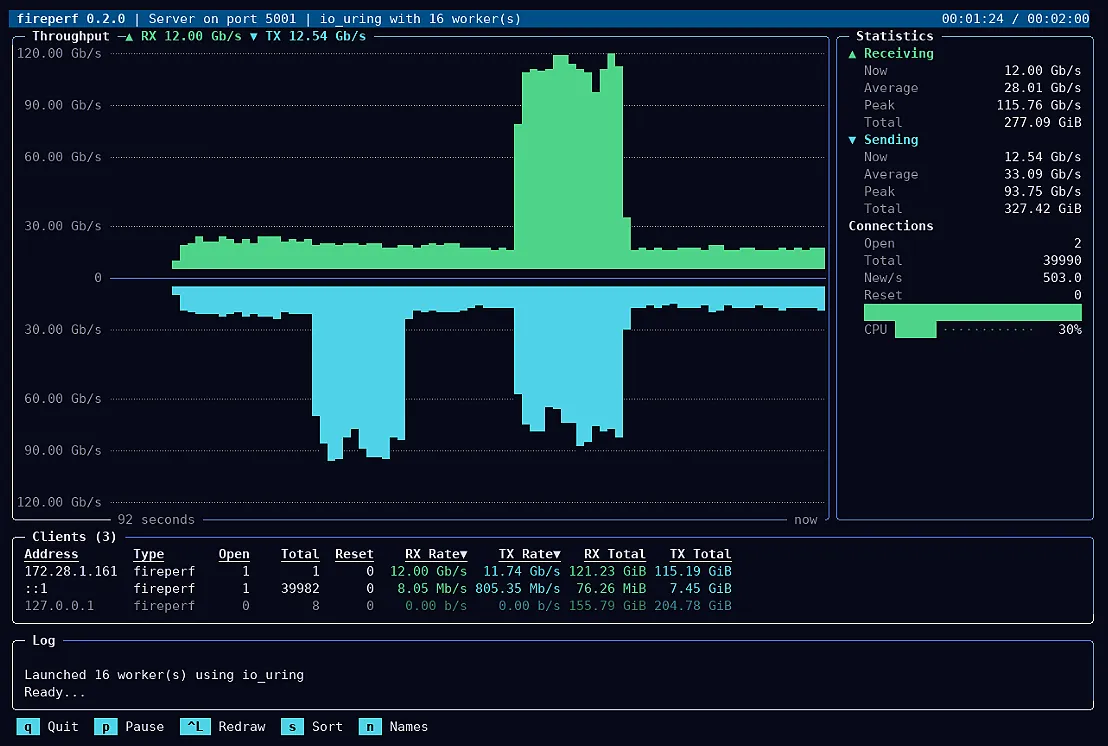Viewport: 1108px width, 746px height.
Task: Click the Clients (3) panel title
Action: click(x=74, y=537)
